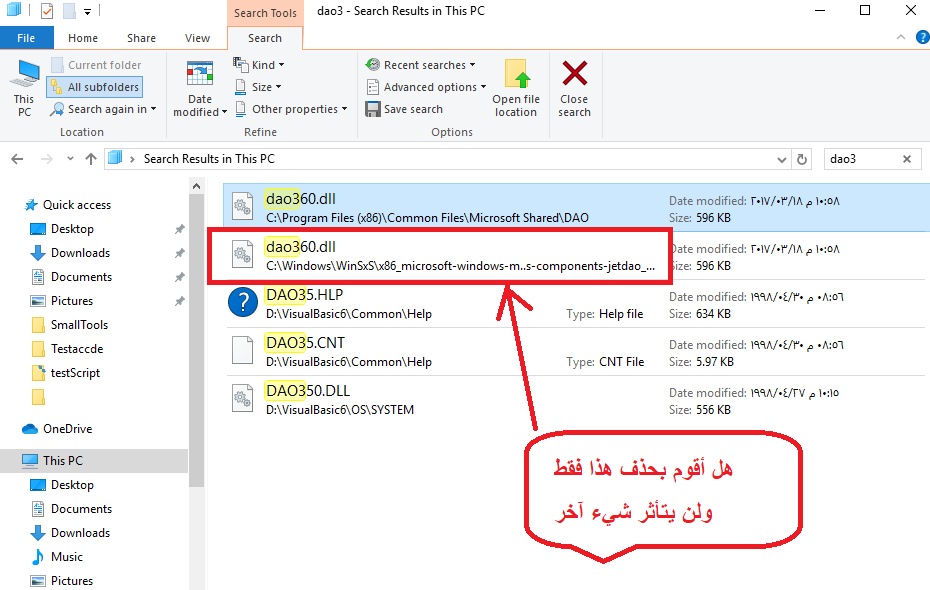Click the Refresh button in address bar
The width and height of the screenshot is (930, 590).
point(802,160)
